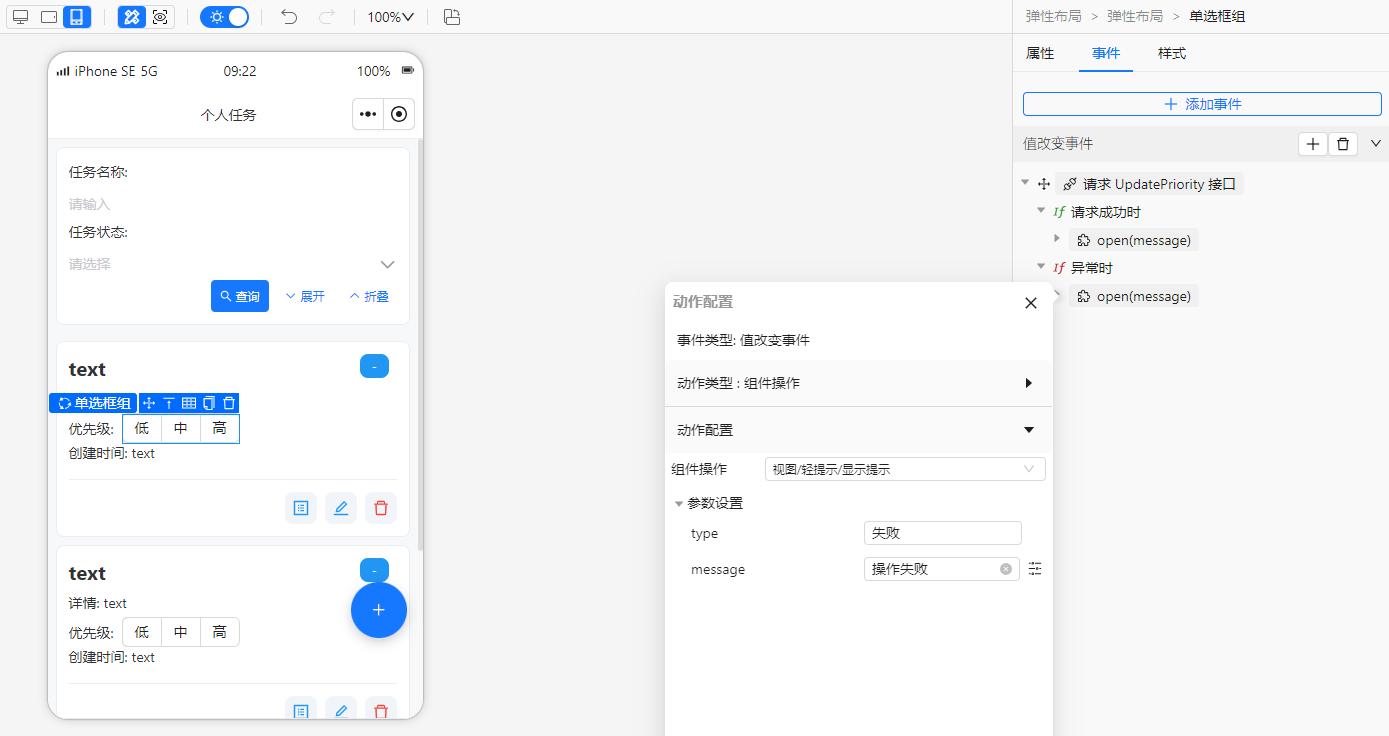Select 低 priority in the second card
This screenshot has width=1389, height=736.
(142, 632)
